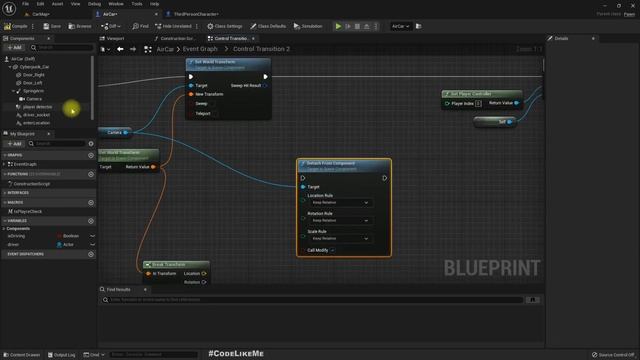The width and height of the screenshot is (640, 360).
Task: Click Browse in the toolbar
Action: click(80, 26)
